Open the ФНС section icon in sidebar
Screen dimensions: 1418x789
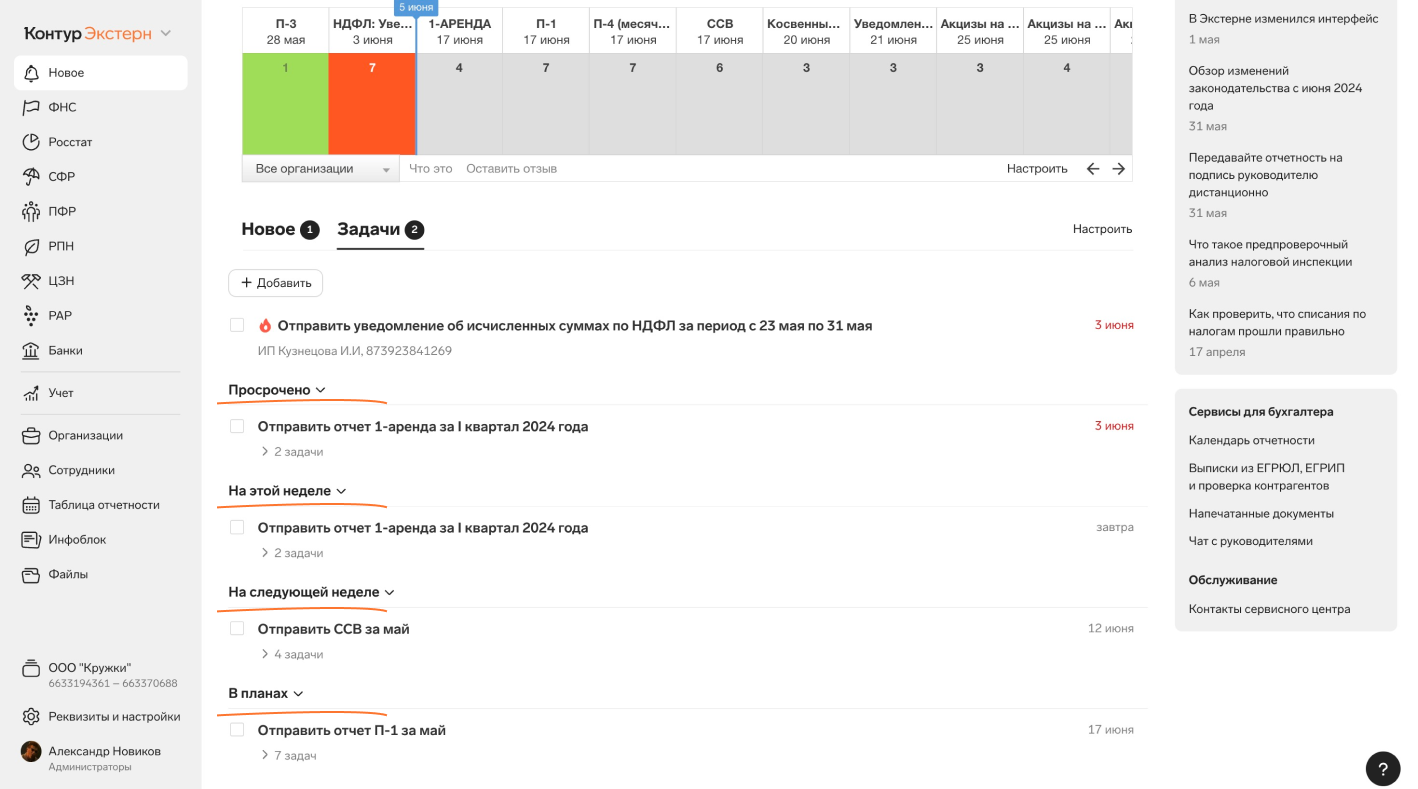click(31, 107)
